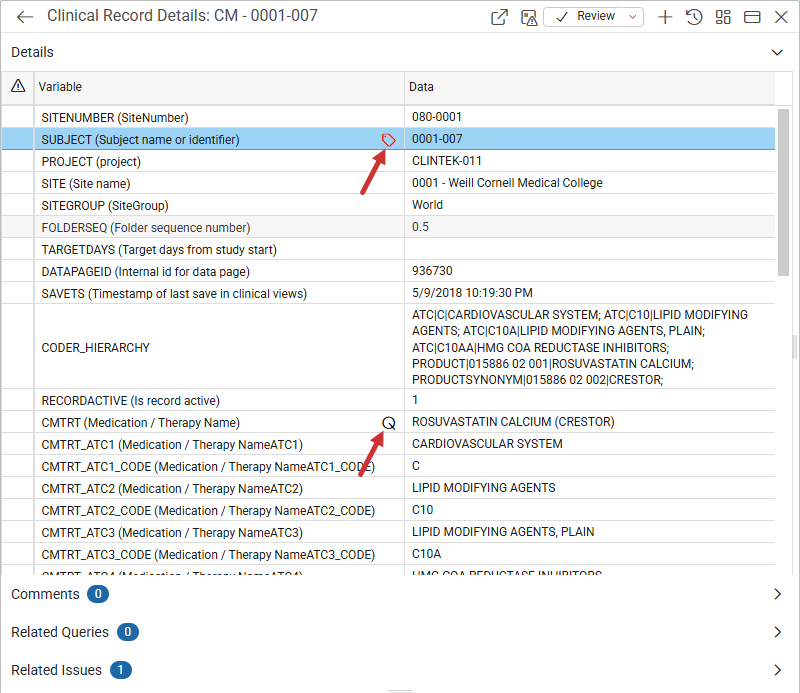Click the Data column header
800x693 pixels.
pyautogui.click(x=590, y=87)
